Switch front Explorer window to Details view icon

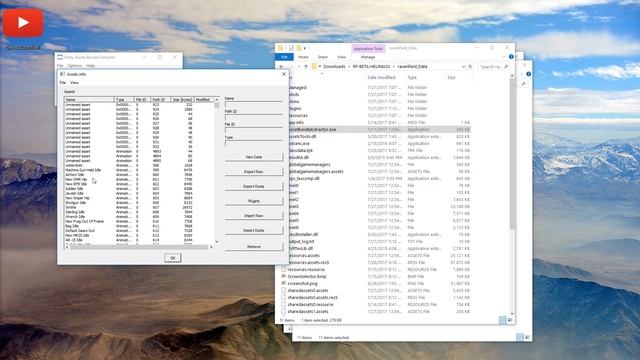point(502,320)
